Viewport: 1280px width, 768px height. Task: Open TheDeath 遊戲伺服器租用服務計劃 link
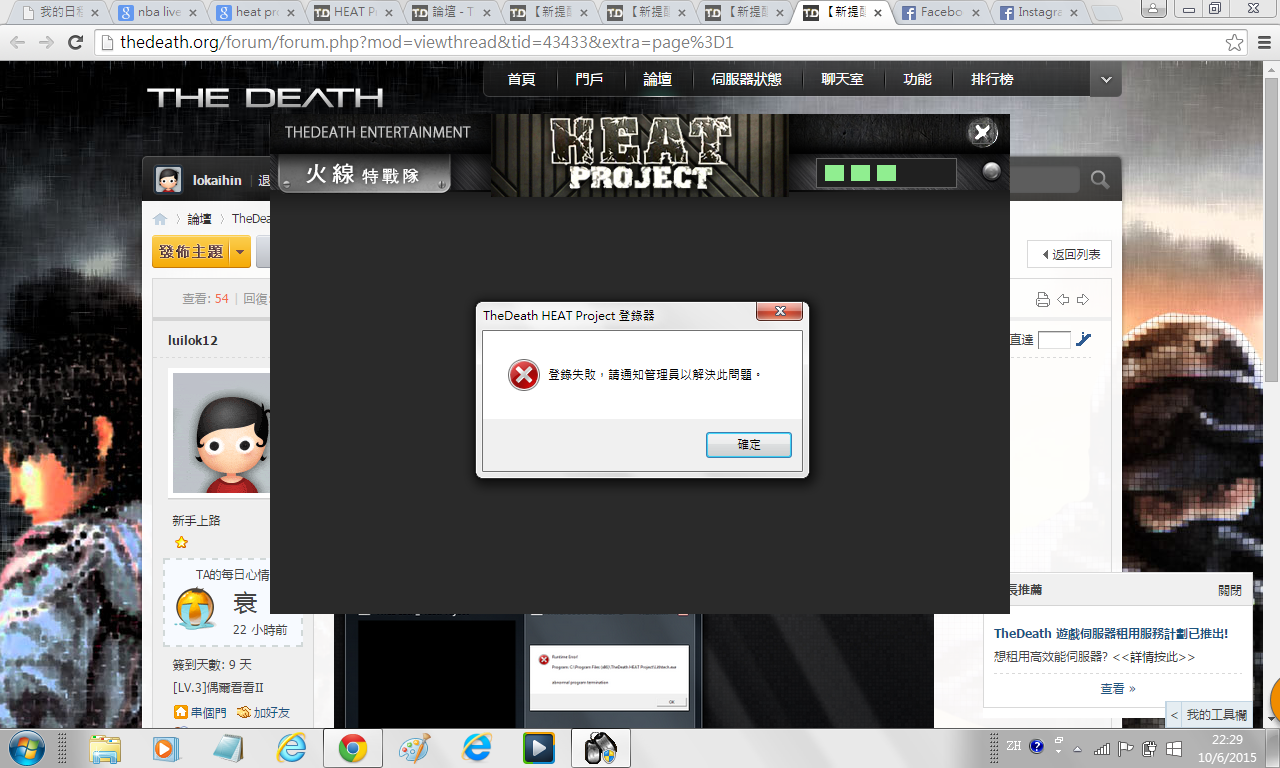[x=1110, y=633]
